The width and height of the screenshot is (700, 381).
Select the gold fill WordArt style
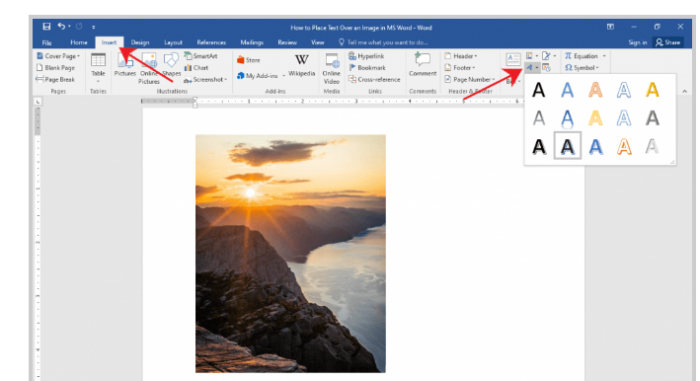coord(652,90)
